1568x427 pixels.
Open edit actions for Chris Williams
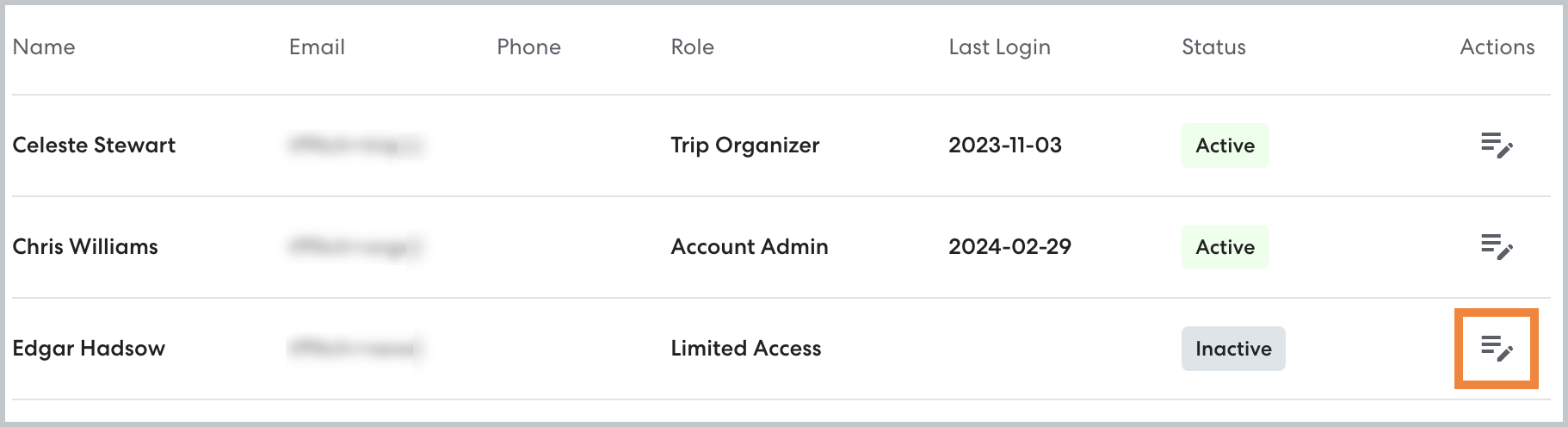point(1497,247)
